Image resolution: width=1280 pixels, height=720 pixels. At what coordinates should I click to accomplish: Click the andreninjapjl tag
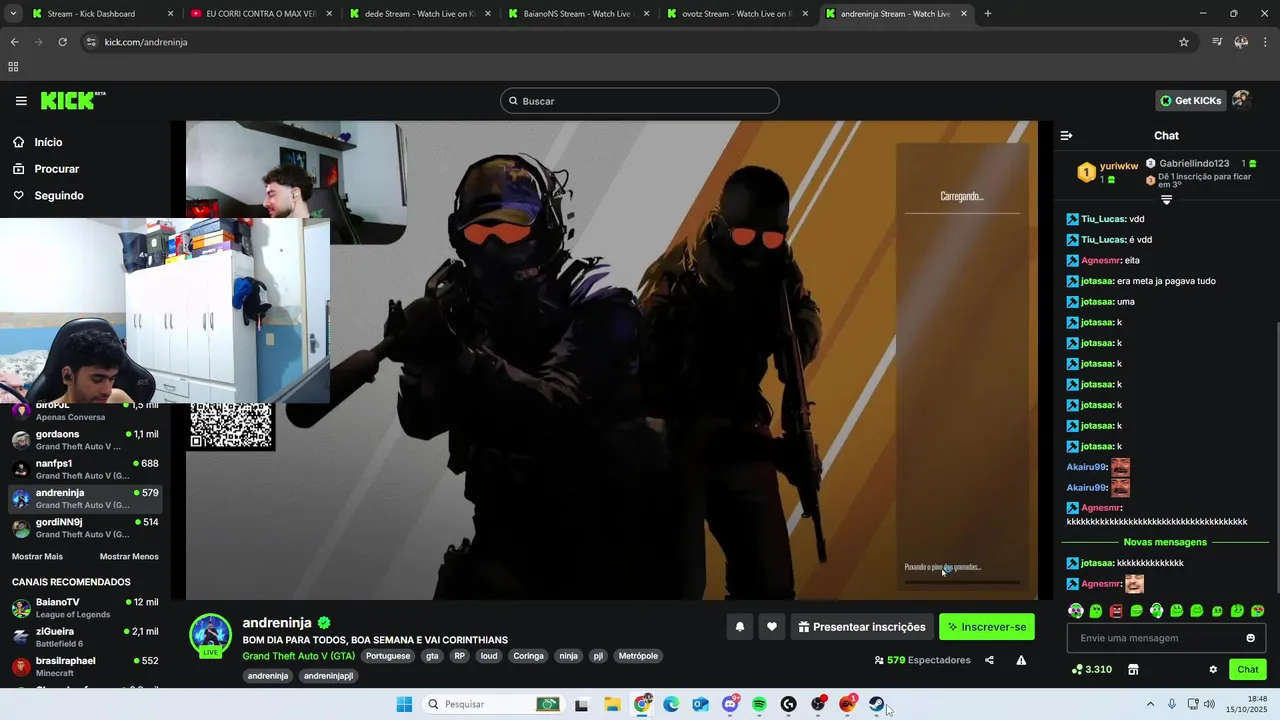[x=328, y=676]
